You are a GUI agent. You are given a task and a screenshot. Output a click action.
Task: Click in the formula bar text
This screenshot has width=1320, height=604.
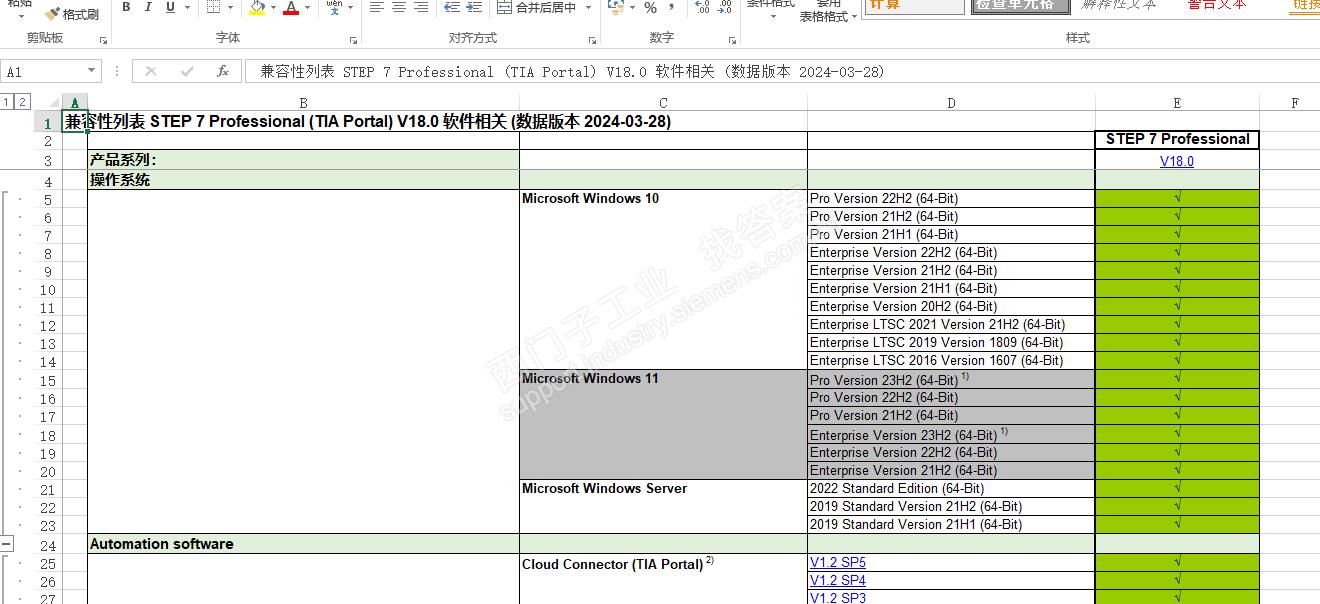[x=573, y=72]
